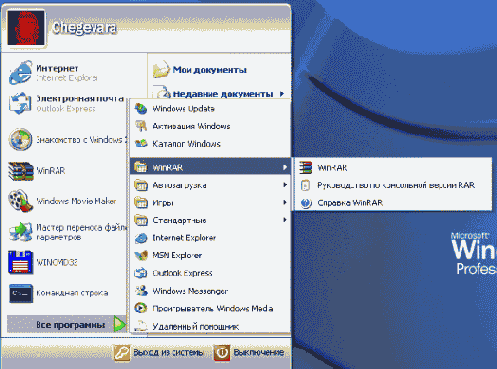
Task: Click the Windows Update globe icon
Action: coord(141,109)
